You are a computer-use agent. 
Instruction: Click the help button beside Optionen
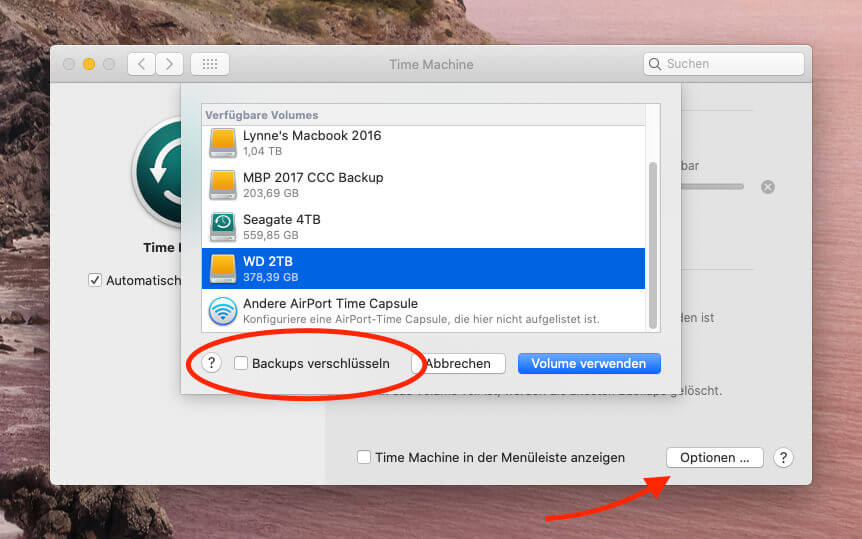tap(783, 458)
